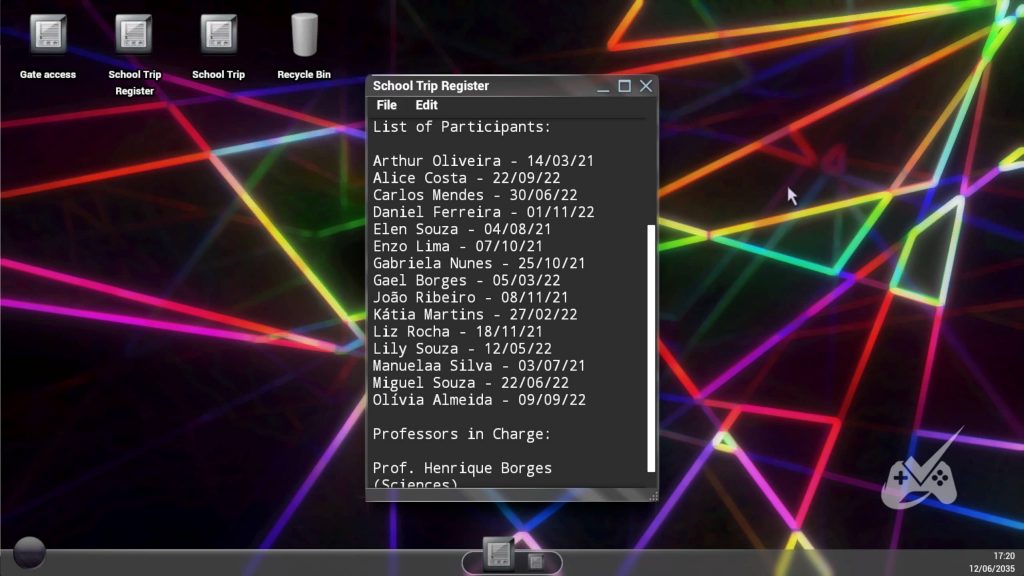The width and height of the screenshot is (1024, 576).
Task: Click the School Trip desktop file icon
Action: (218, 35)
